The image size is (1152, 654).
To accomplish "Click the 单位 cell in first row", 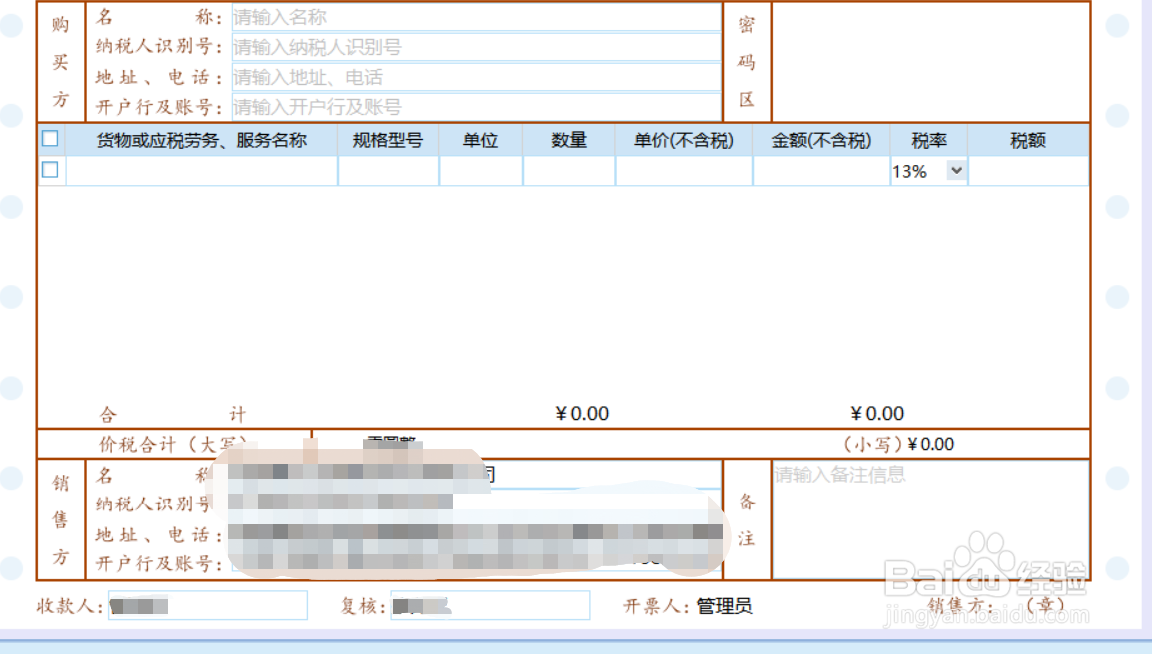I will 481,171.
